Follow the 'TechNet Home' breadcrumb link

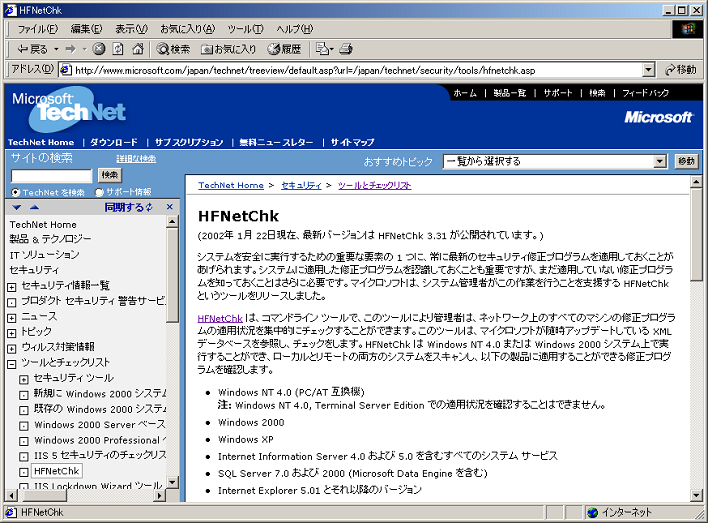pyautogui.click(x=231, y=185)
